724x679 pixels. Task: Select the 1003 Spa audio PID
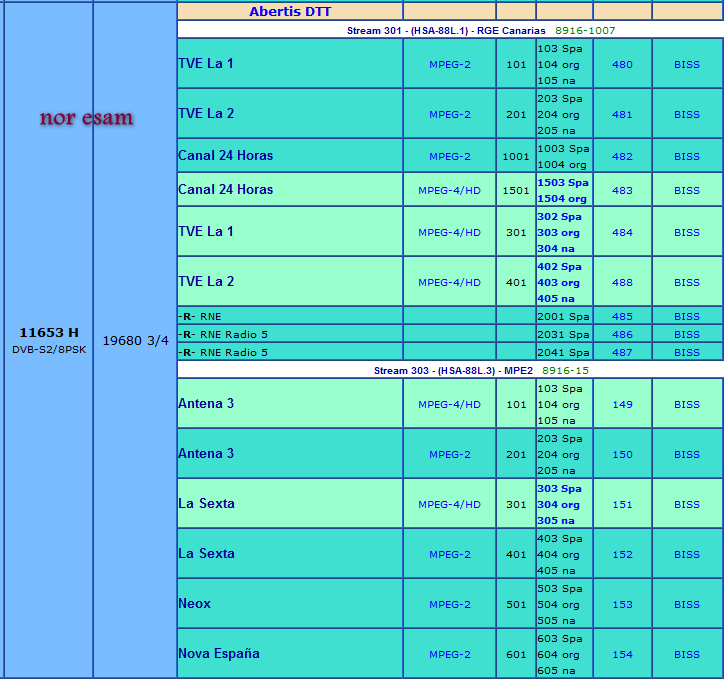click(563, 149)
